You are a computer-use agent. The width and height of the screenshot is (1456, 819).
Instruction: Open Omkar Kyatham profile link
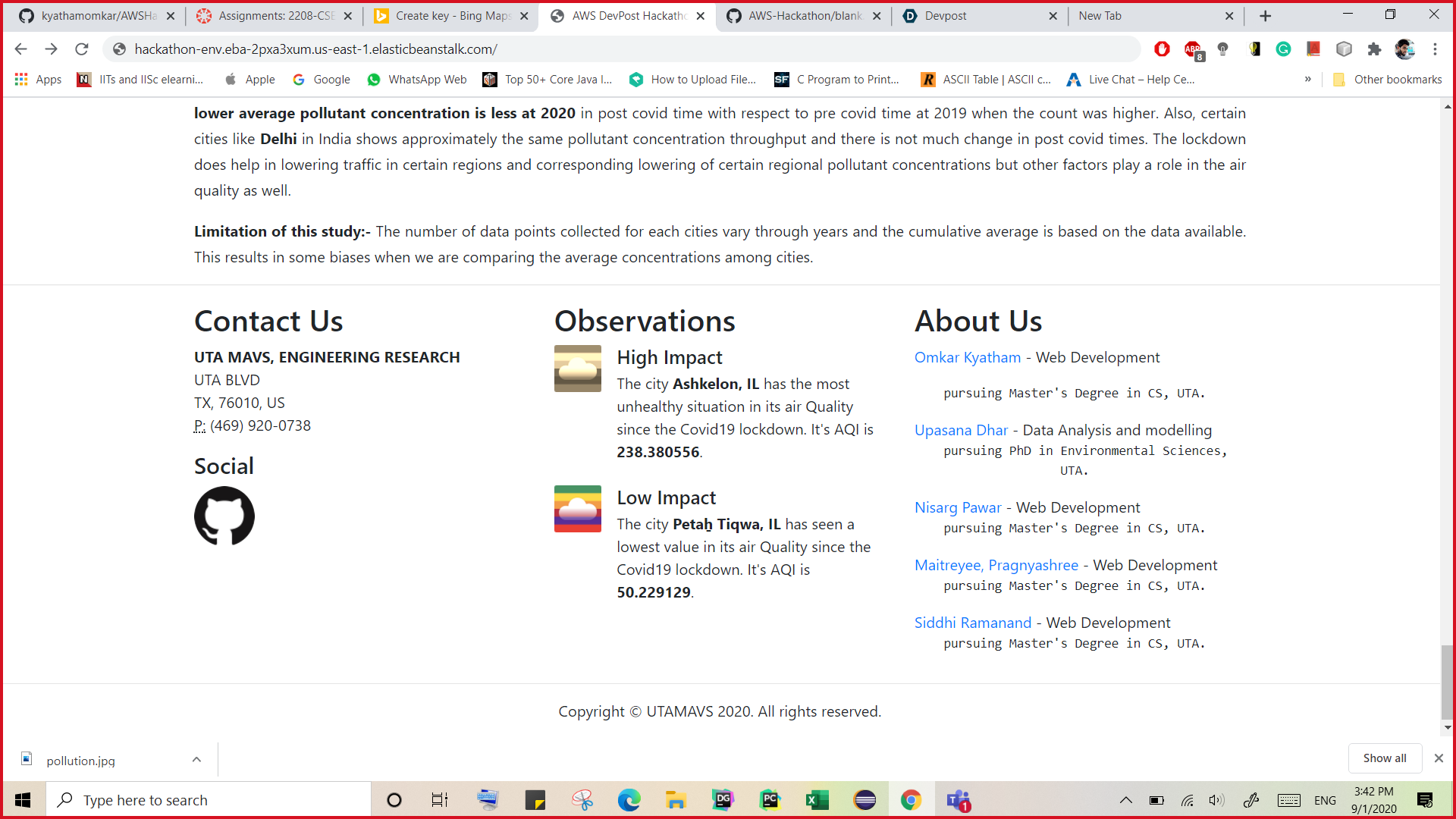pos(967,357)
